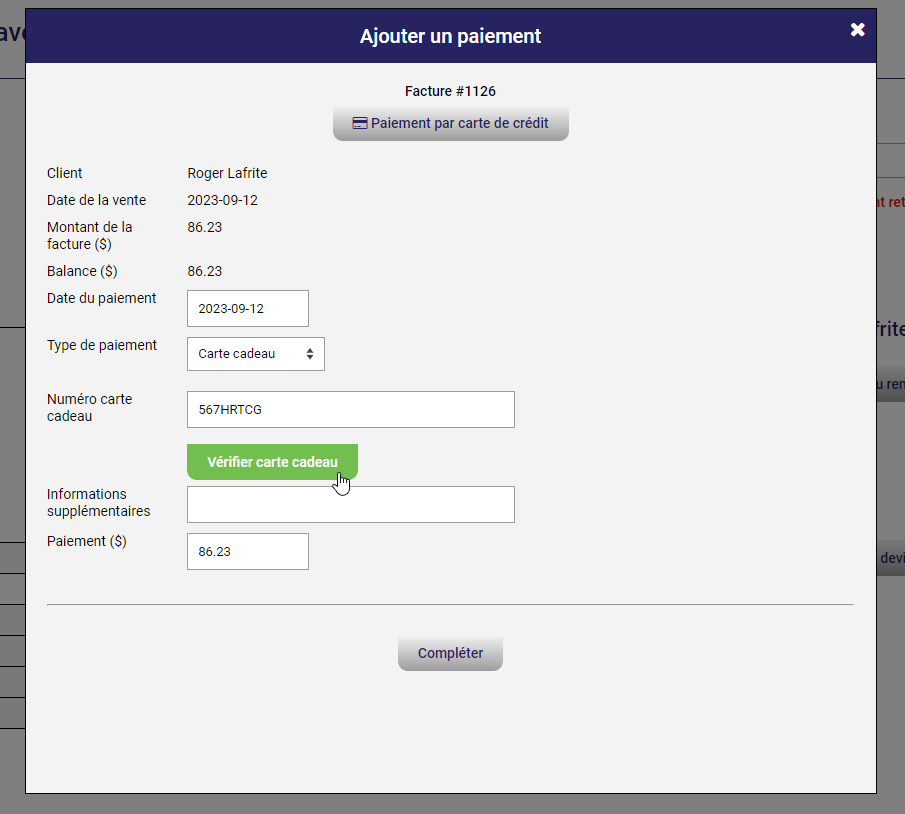
Task: Click Compléter to finish the payment
Action: coord(450,653)
